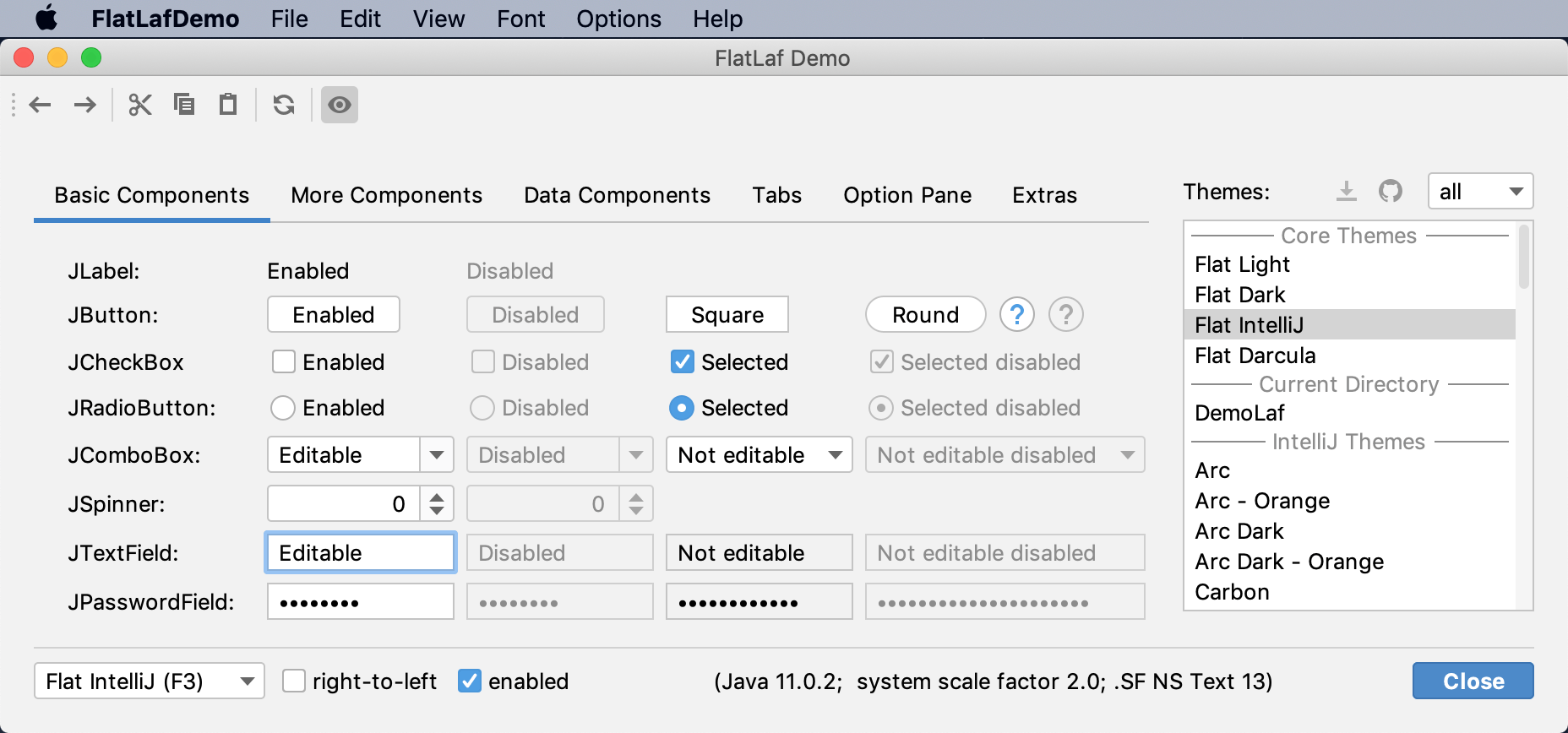Switch to the More Components tab
The width and height of the screenshot is (1568, 733).
(387, 195)
